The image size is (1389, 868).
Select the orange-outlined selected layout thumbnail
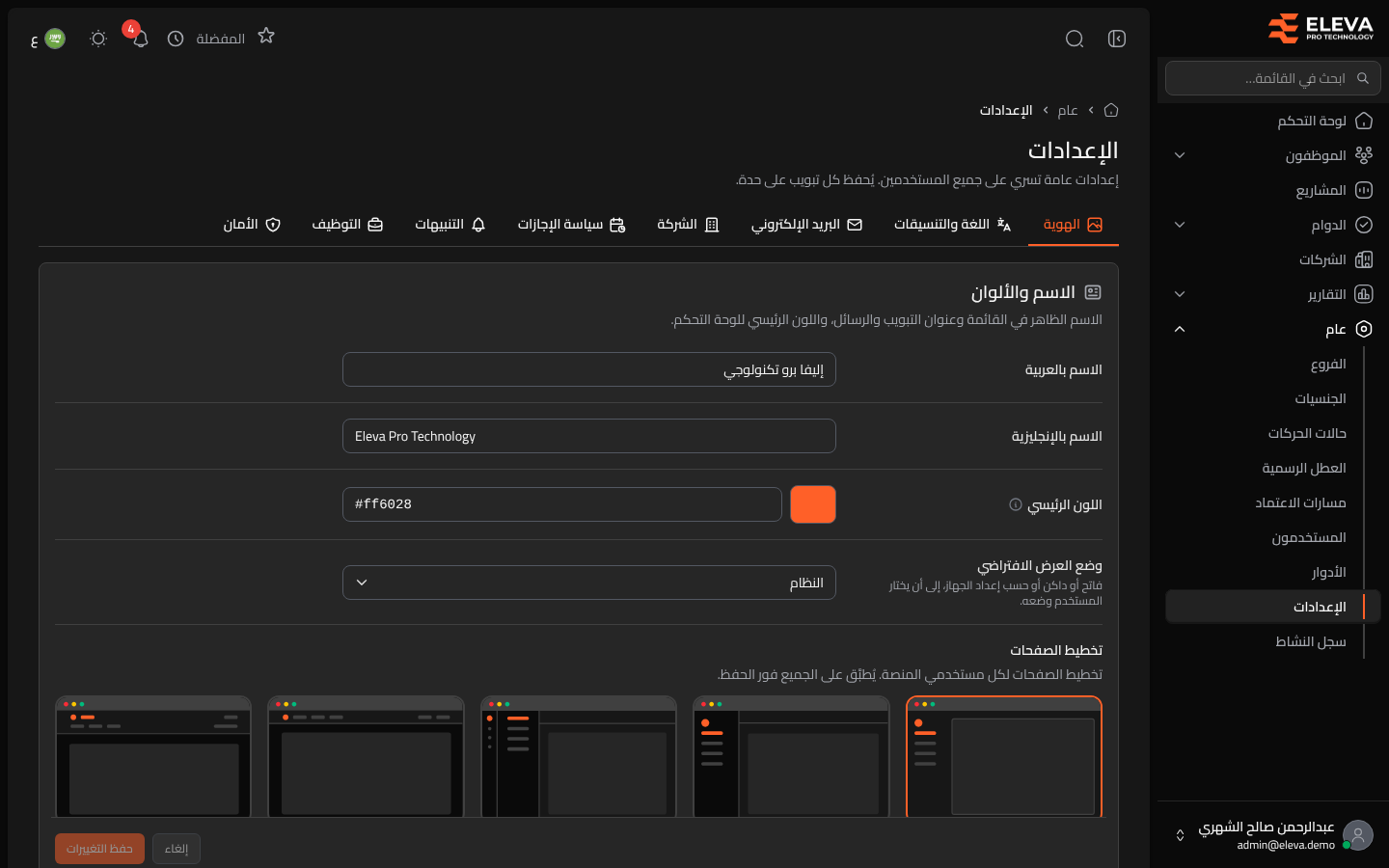click(x=1004, y=757)
